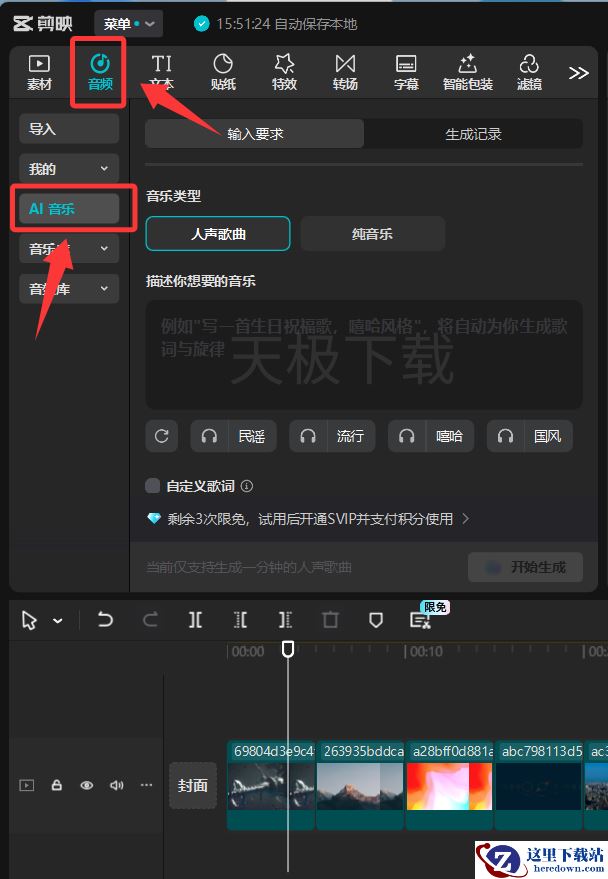
Task: Select clip 263935bddca on the timeline
Action: click(x=360, y=785)
